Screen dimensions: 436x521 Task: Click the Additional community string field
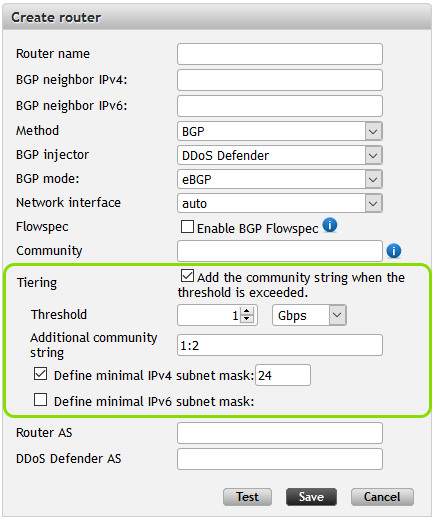(280, 345)
